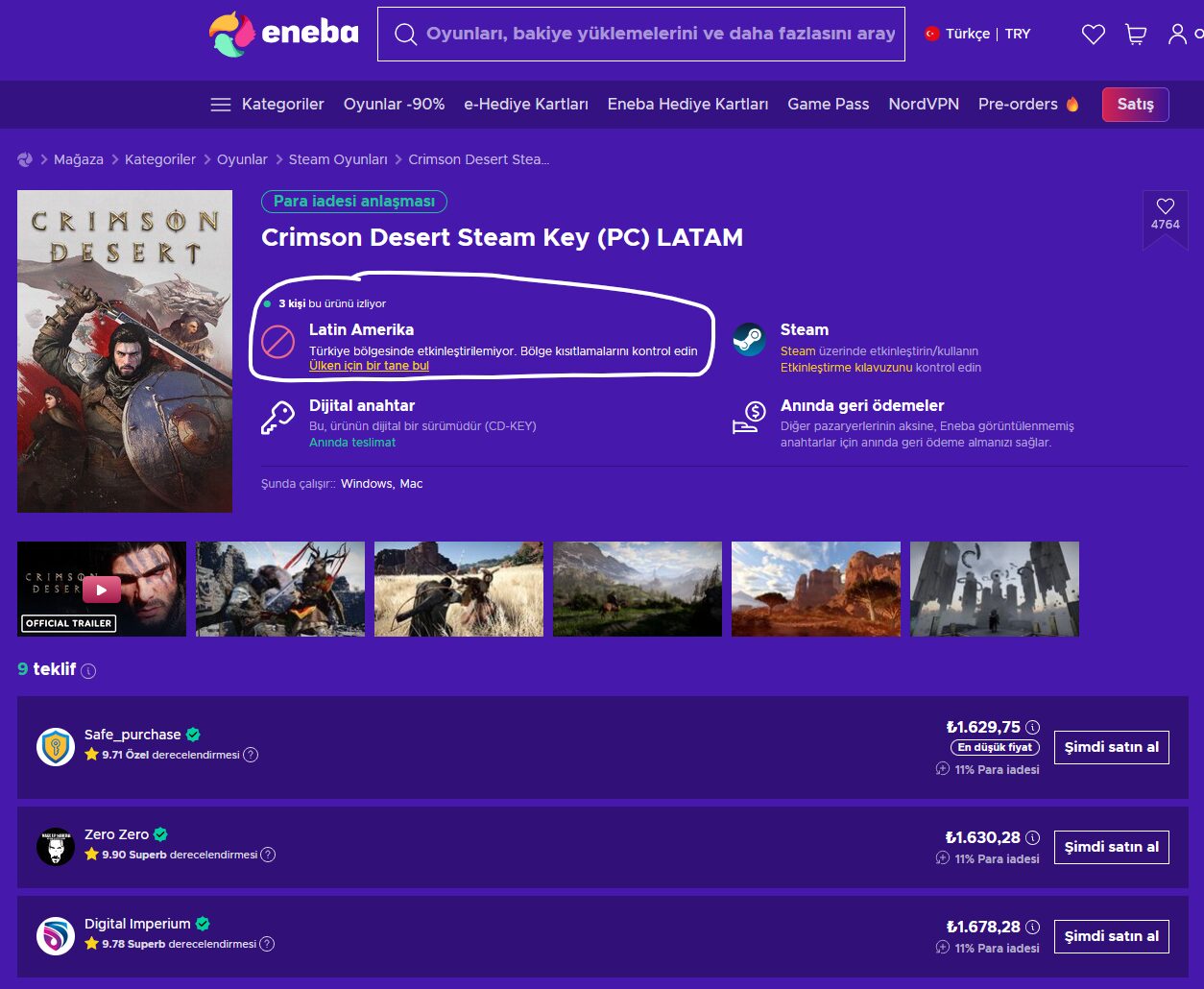1204x989 pixels.
Task: Click Anında teslimat text
Action: pyautogui.click(x=352, y=443)
